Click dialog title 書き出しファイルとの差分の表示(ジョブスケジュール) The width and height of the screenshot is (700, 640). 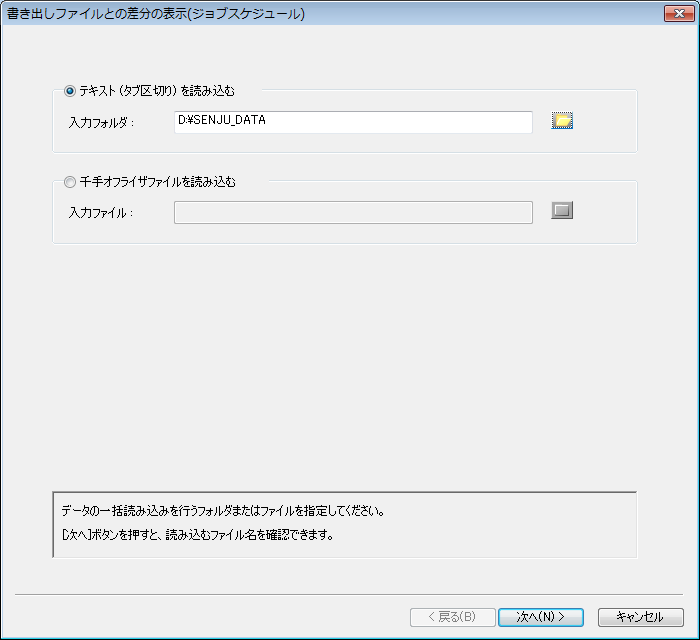(x=156, y=14)
